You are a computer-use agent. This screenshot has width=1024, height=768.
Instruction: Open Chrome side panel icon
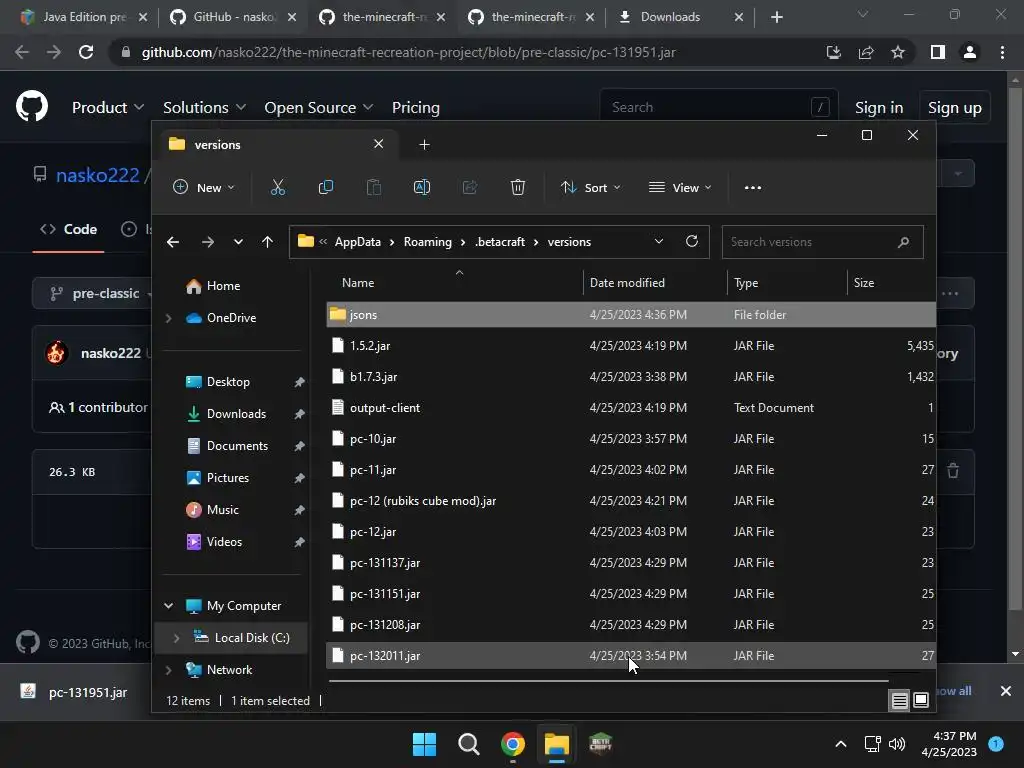click(937, 52)
